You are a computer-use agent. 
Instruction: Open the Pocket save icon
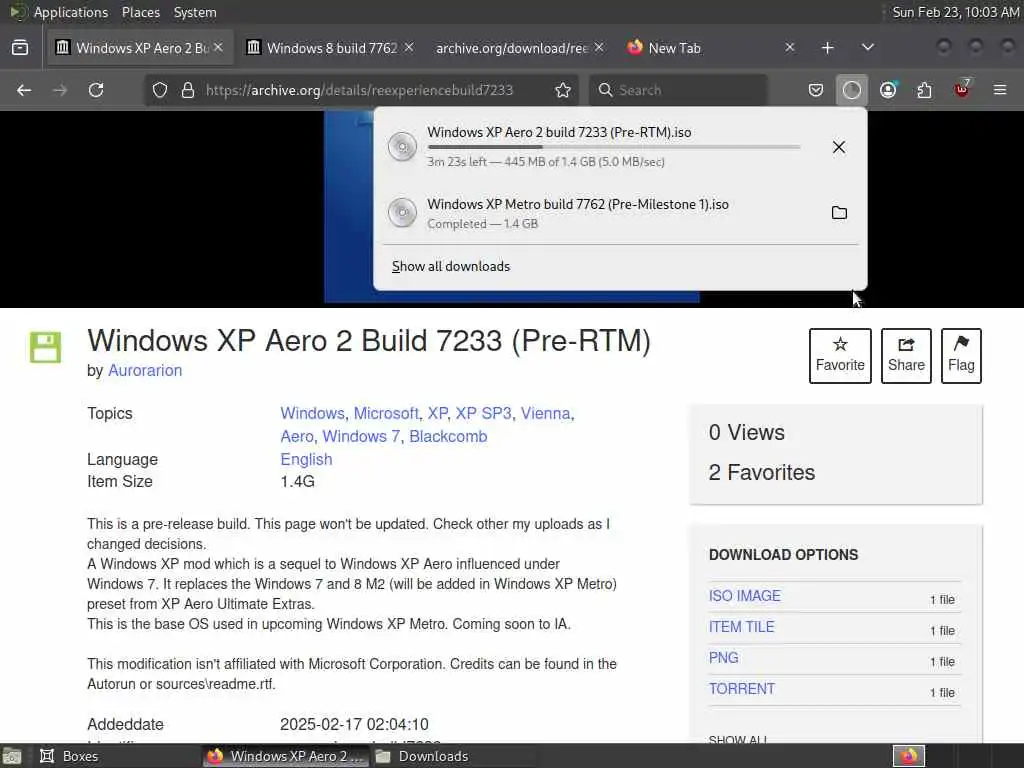[x=816, y=90]
